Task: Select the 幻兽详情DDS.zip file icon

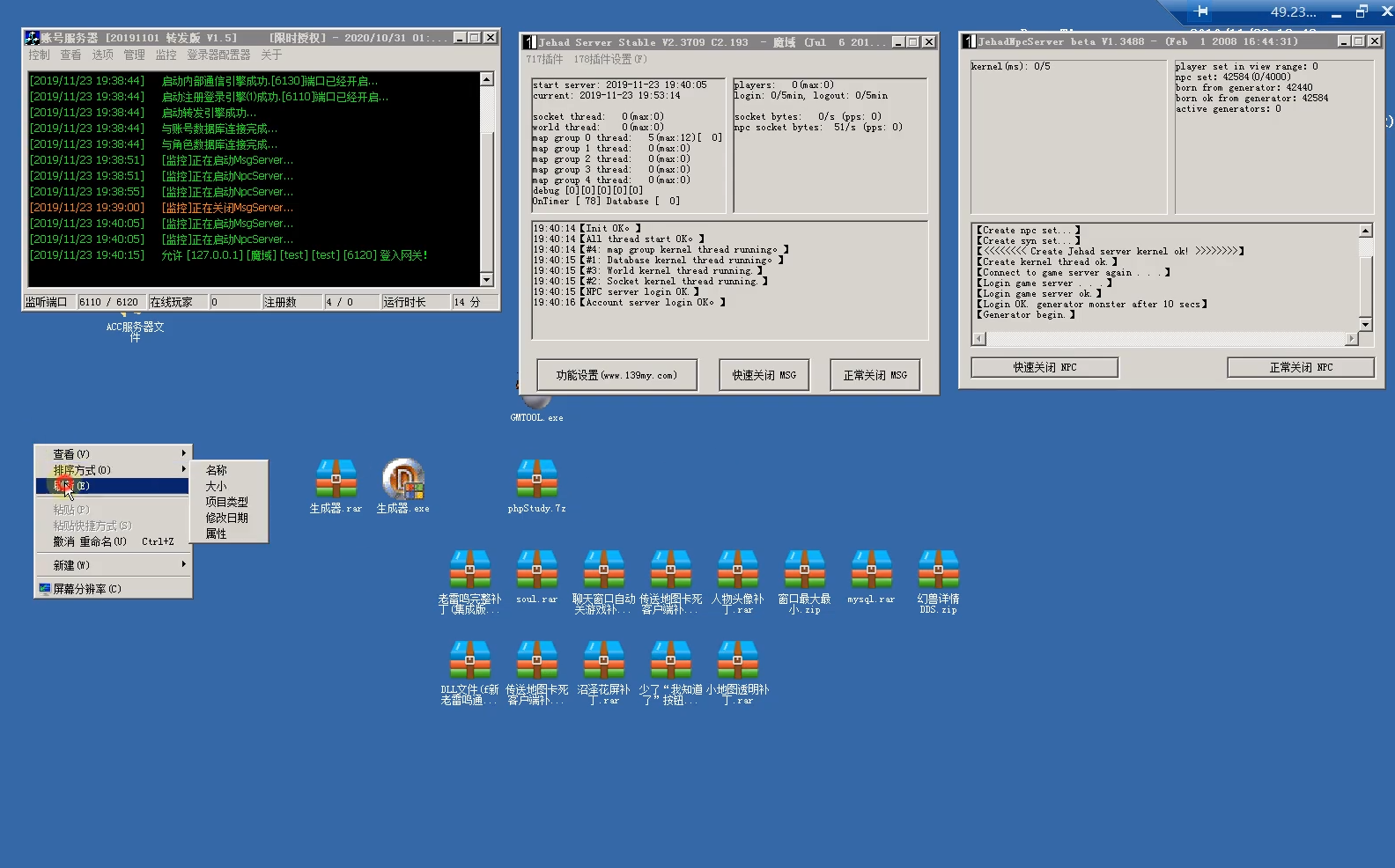Action: [938, 571]
